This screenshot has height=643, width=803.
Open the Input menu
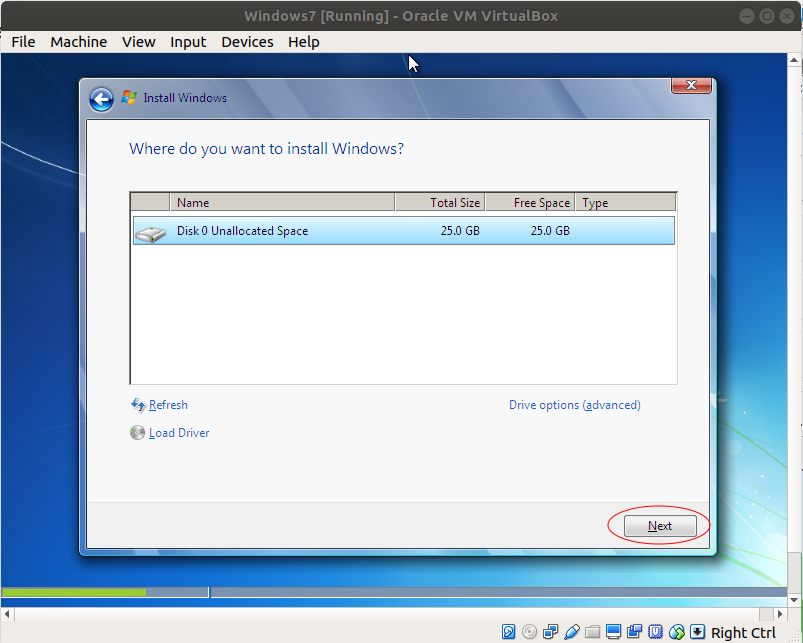tap(188, 42)
